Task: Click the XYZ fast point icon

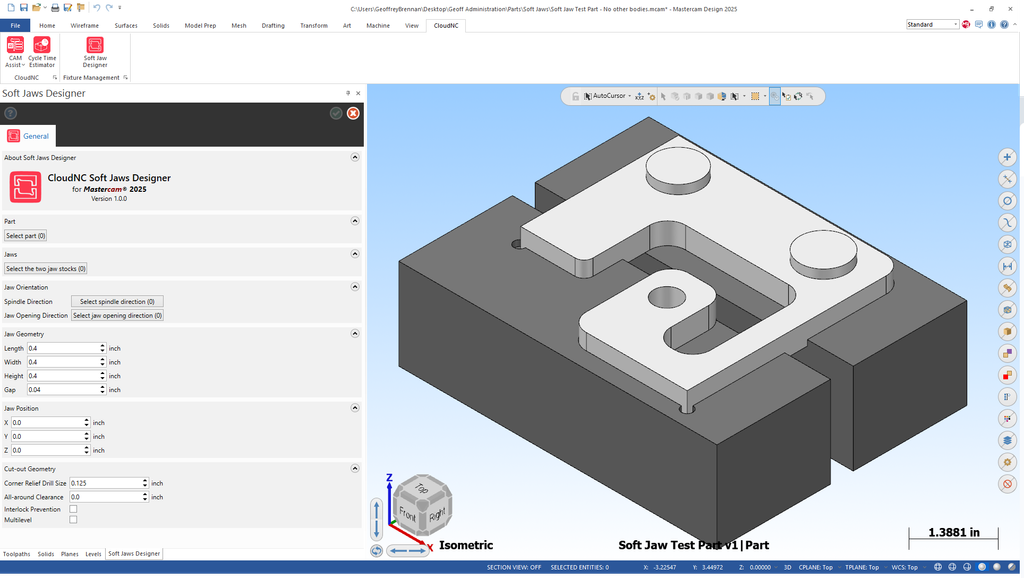Action: 639,96
